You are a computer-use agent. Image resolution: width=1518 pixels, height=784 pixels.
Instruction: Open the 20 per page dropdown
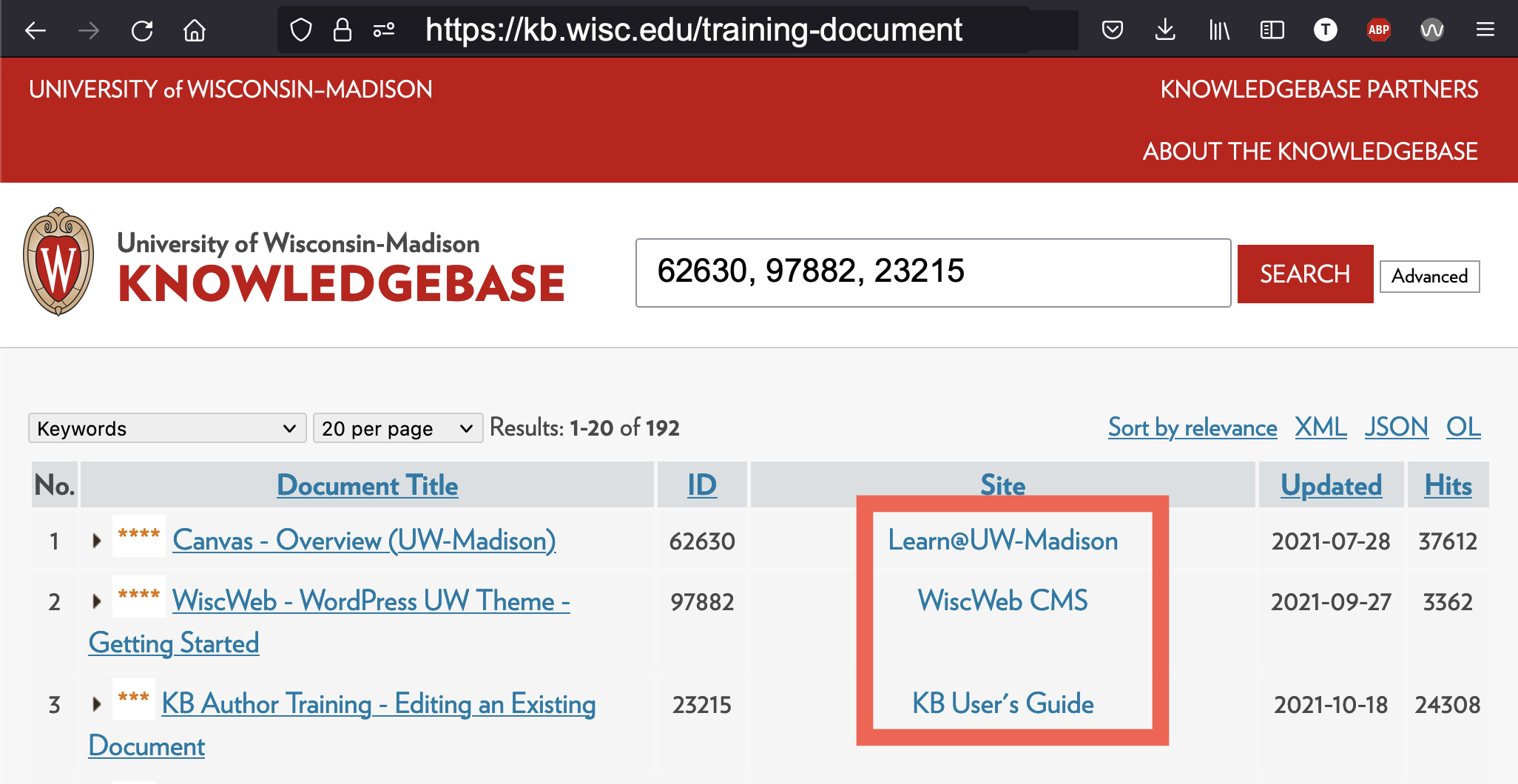click(x=398, y=428)
